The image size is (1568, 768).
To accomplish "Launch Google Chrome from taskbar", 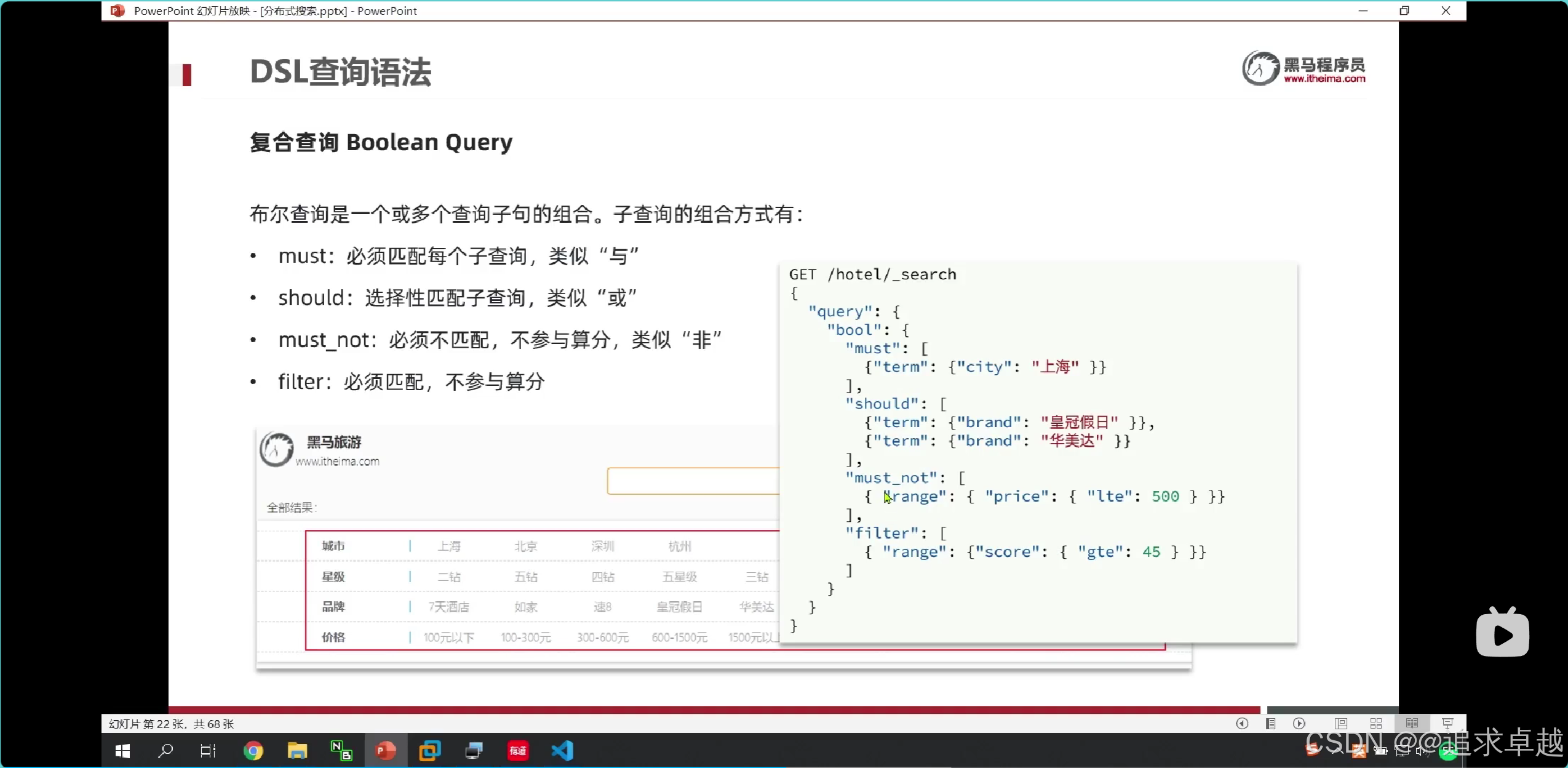I will (253, 751).
